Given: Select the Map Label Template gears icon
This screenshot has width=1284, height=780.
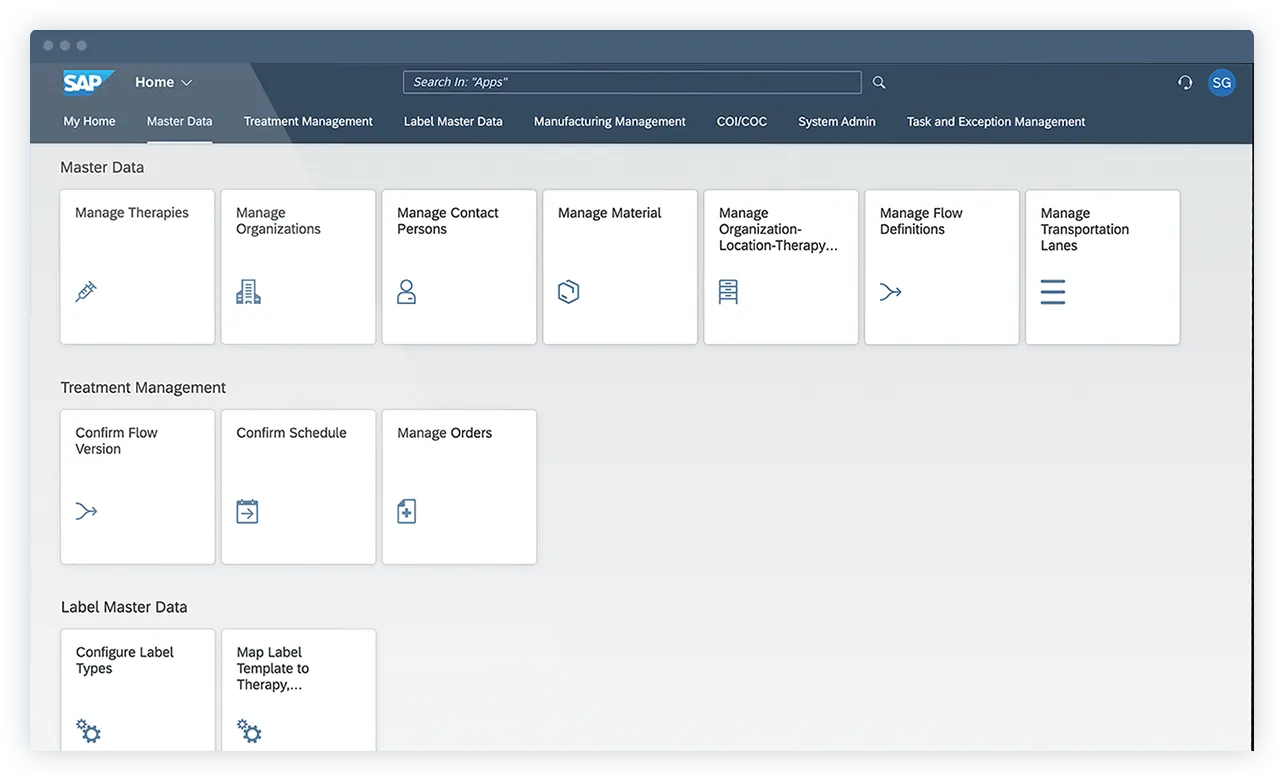Looking at the screenshot, I should tap(248, 730).
